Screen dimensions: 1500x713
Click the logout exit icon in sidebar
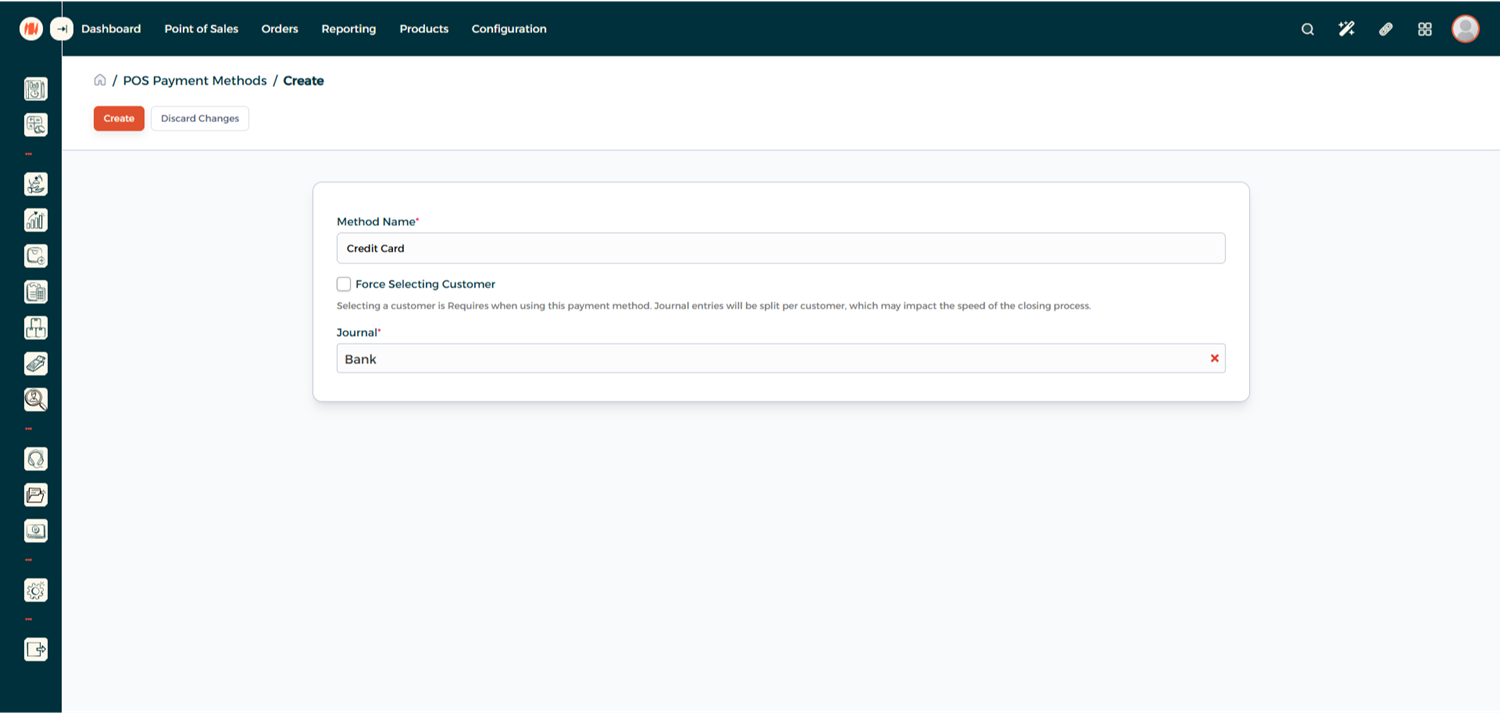(35, 650)
